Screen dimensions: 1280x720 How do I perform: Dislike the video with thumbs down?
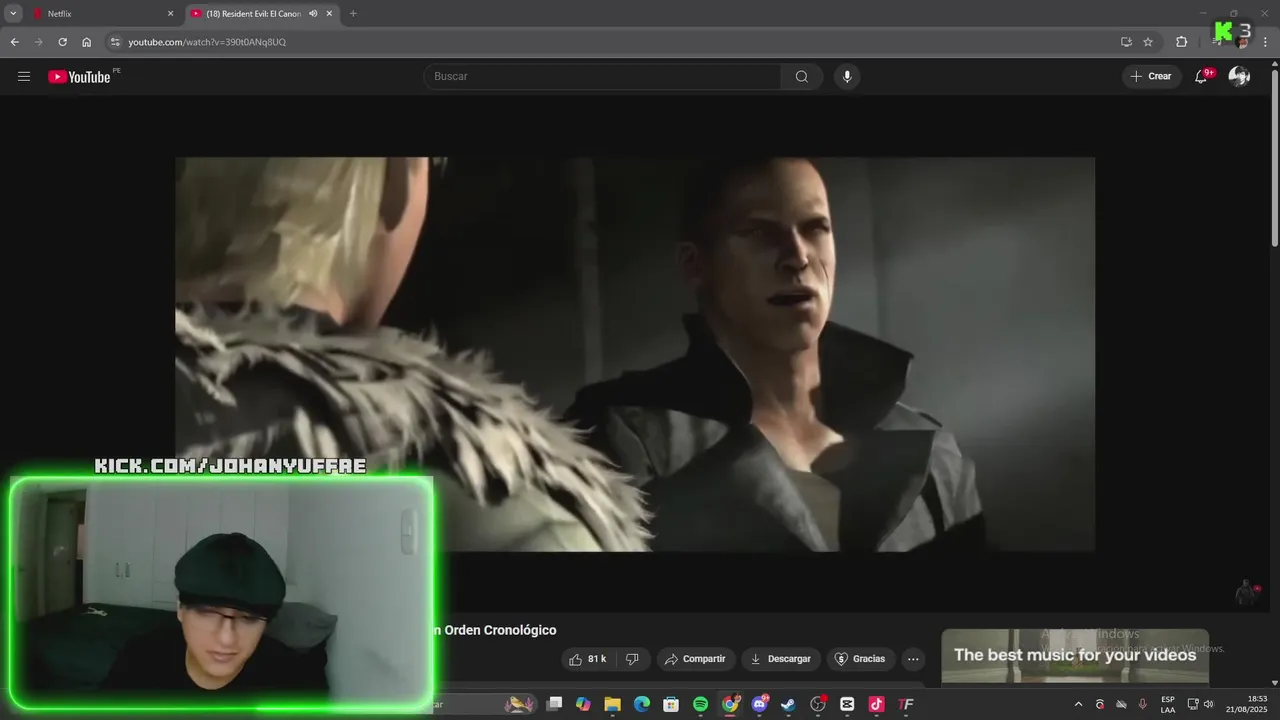[632, 659]
